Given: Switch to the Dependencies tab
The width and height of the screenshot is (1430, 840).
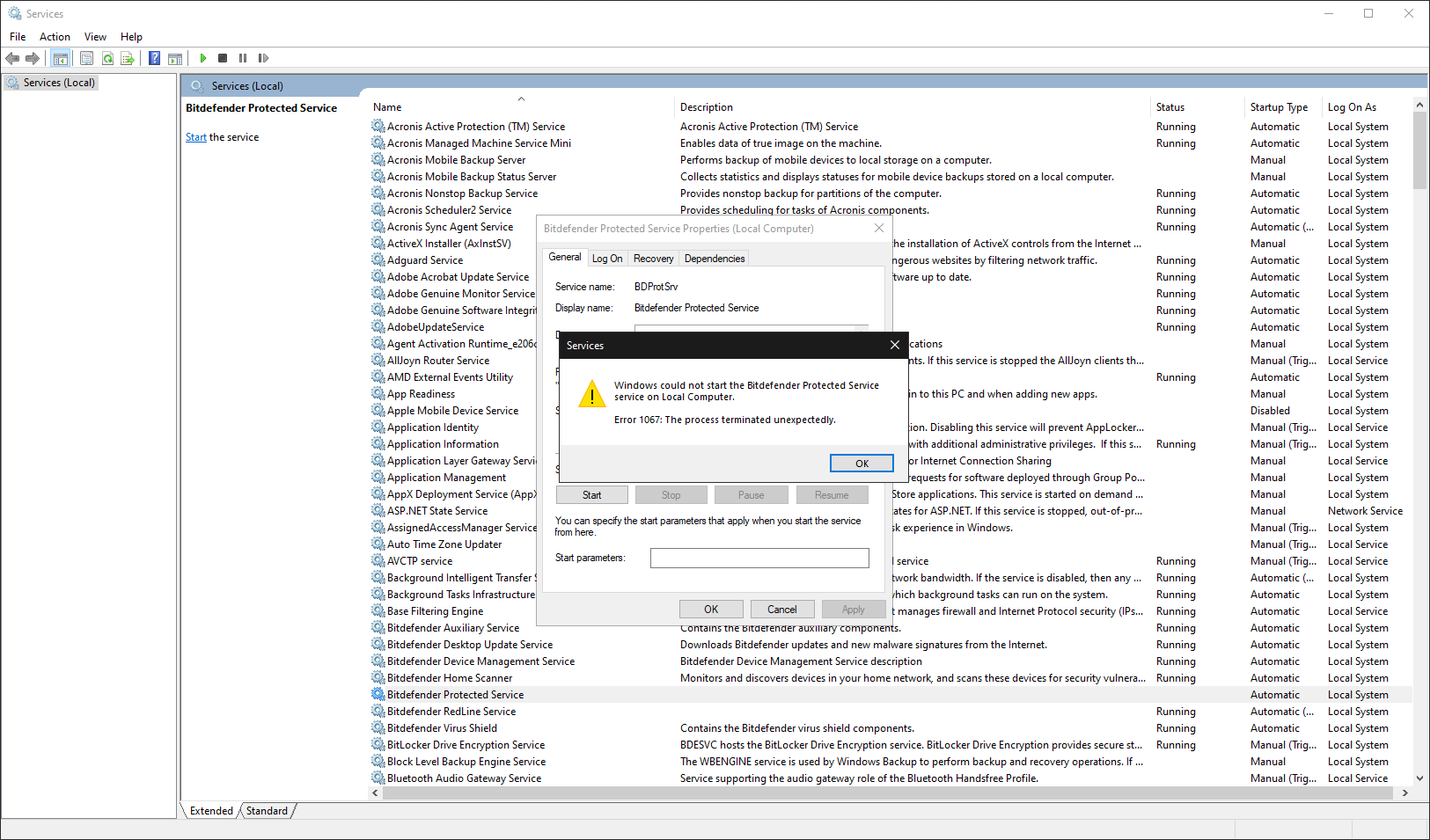Looking at the screenshot, I should pyautogui.click(x=715, y=259).
